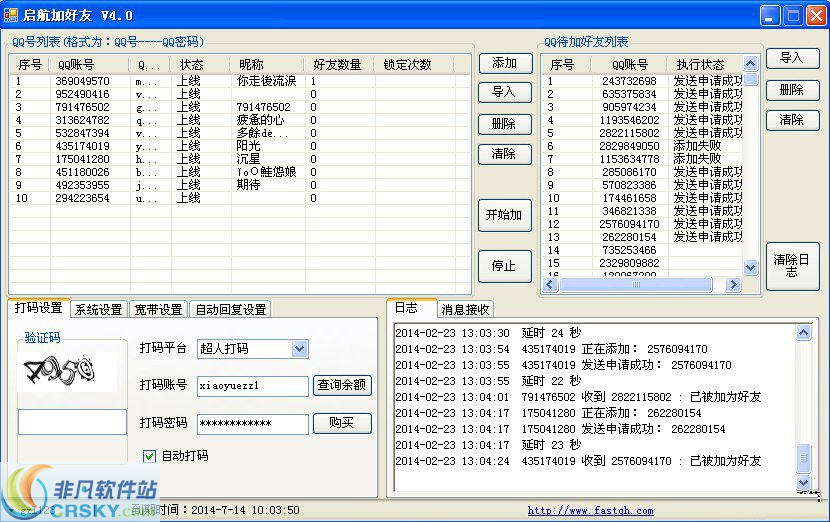Click the 打码密码 password field
This screenshot has width=830, height=522.
tap(252, 424)
